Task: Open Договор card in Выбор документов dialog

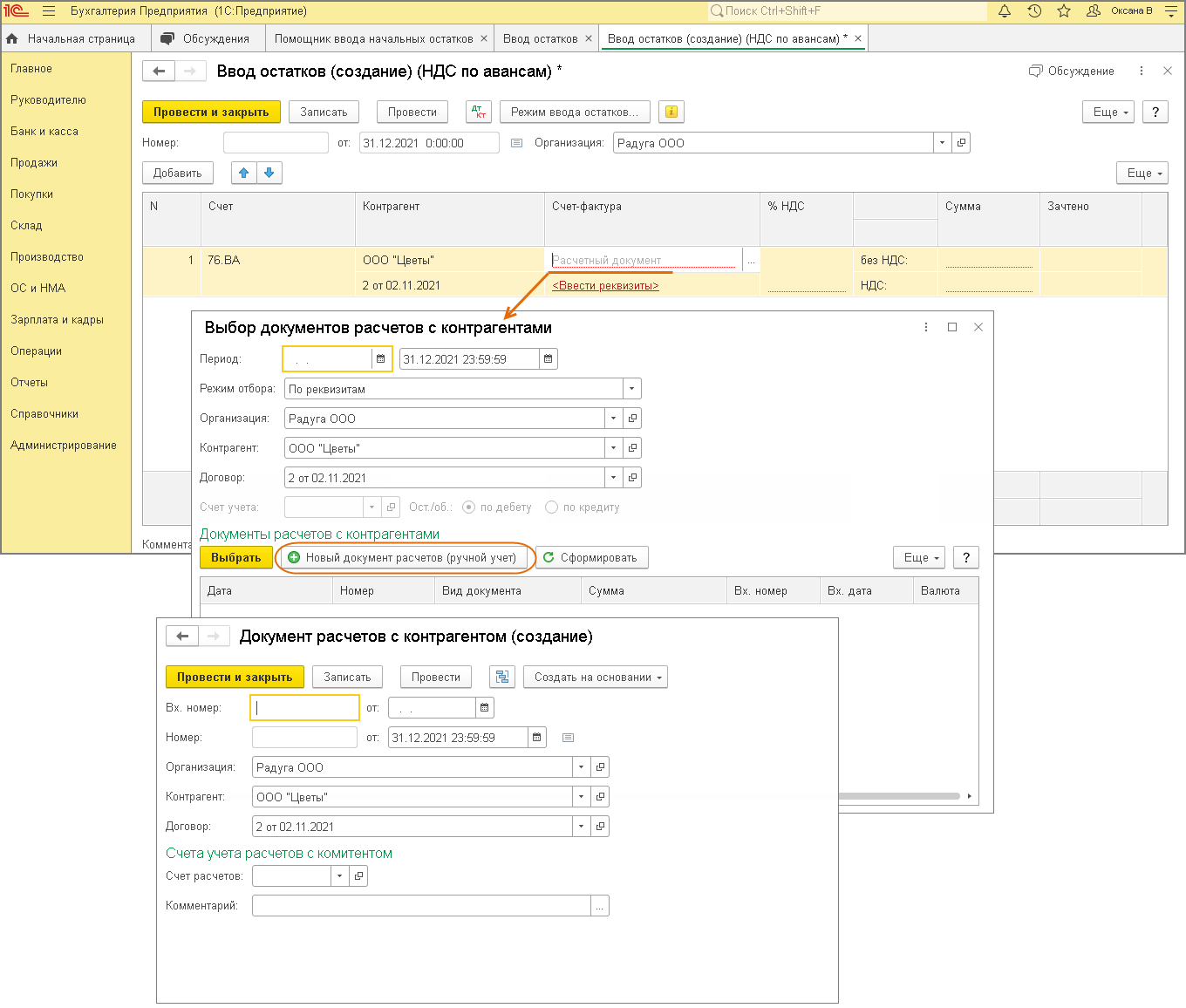Action: (x=633, y=478)
